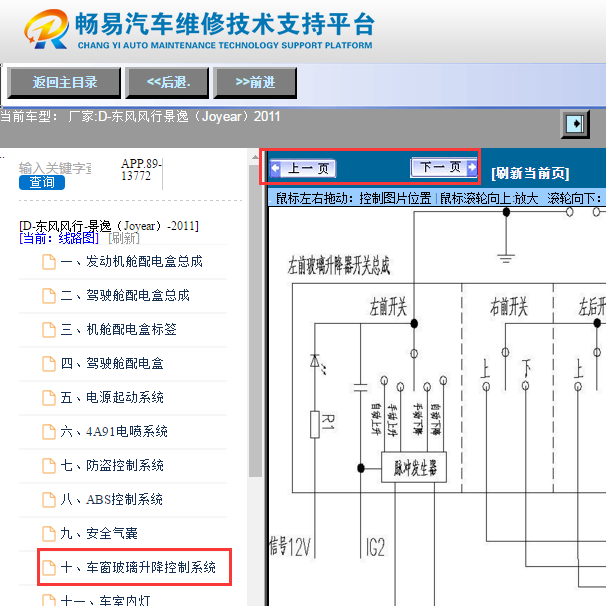
Task: Click the page icon beside 八、ABS控制系统
Action: (49, 500)
